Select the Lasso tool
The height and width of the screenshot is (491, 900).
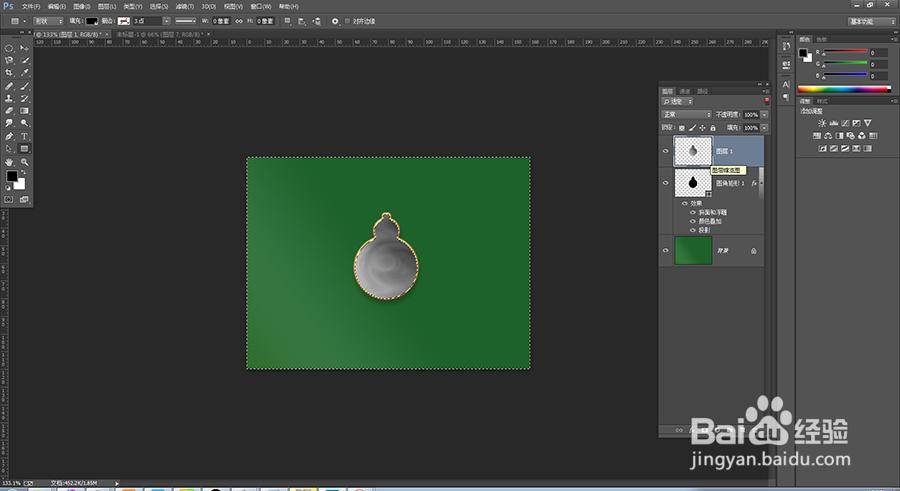pos(9,60)
